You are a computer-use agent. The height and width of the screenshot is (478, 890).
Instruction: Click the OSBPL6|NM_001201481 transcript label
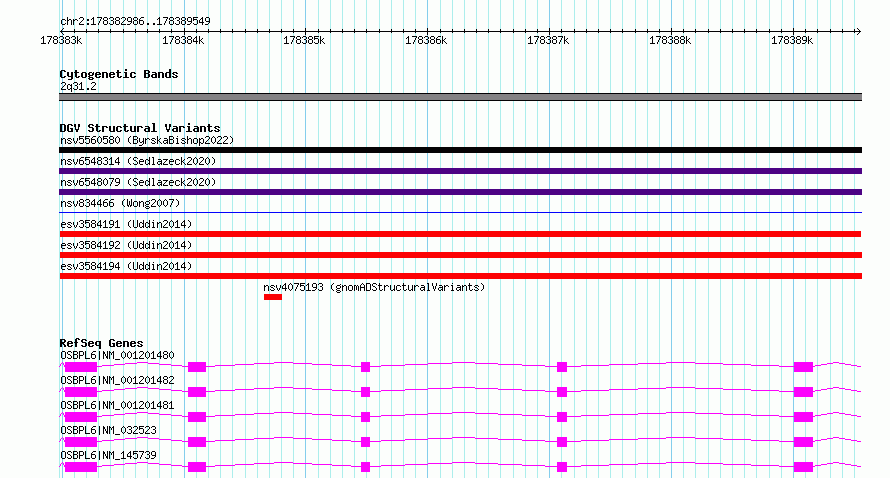pyautogui.click(x=117, y=405)
